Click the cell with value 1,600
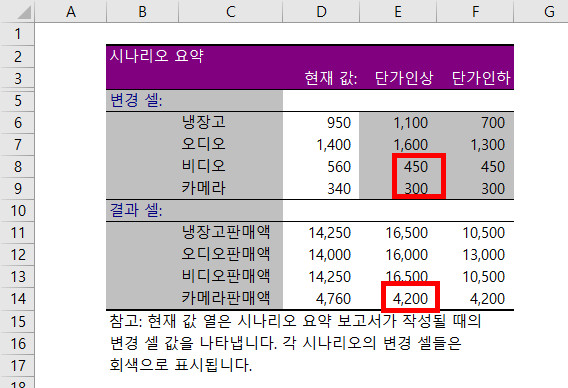The height and width of the screenshot is (388, 568). (398, 145)
